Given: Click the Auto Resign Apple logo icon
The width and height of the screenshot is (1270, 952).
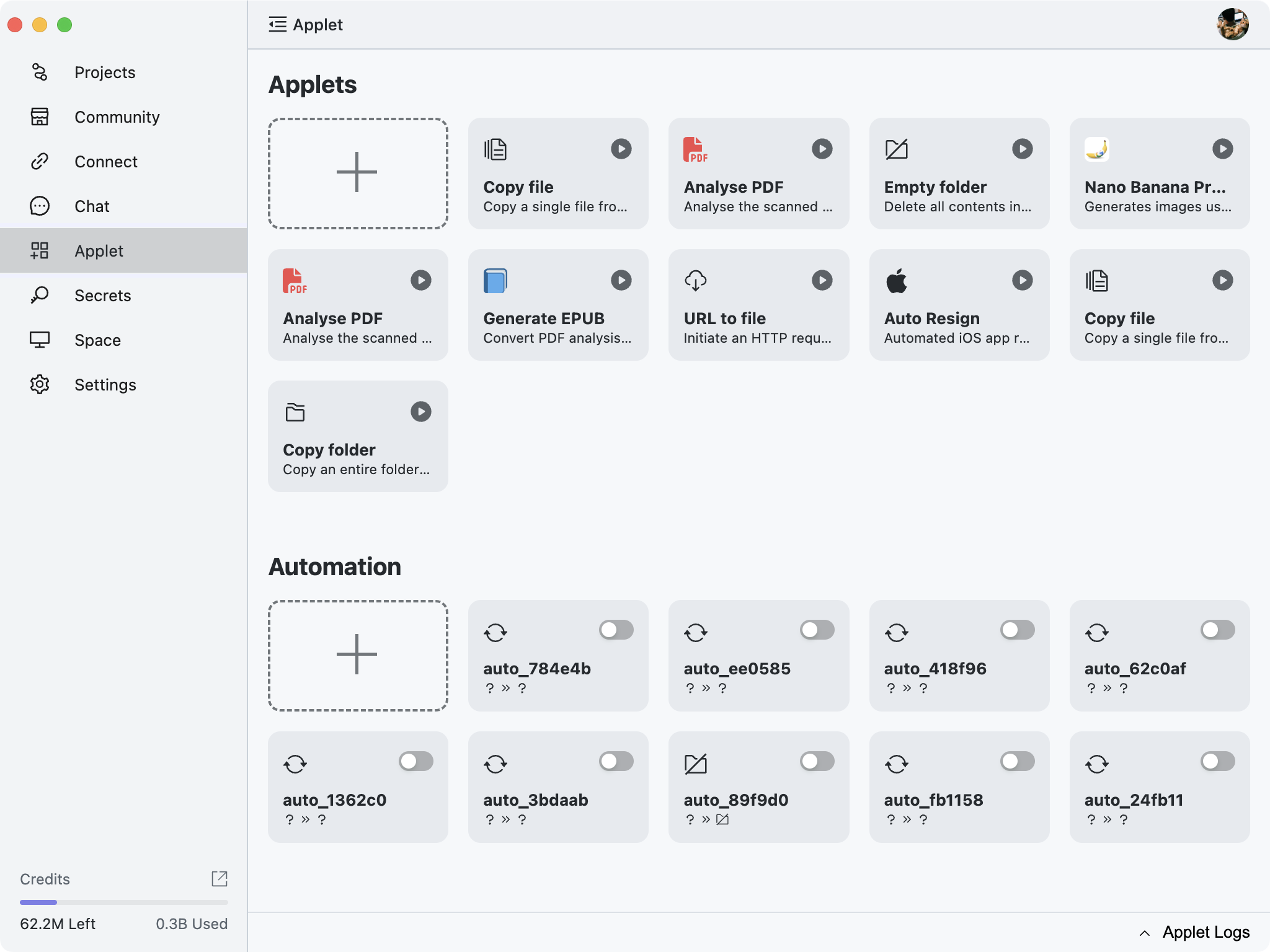Looking at the screenshot, I should [896, 281].
